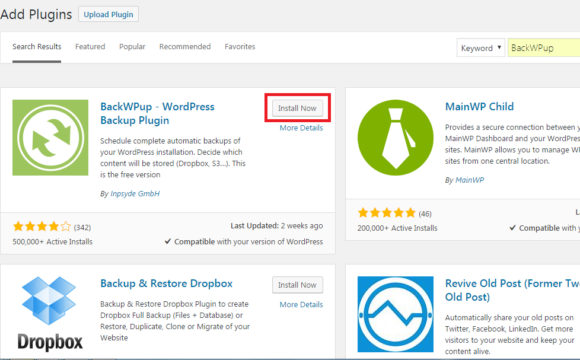Click Backup & Restore Dropbox description text
Viewport: 580px width, 360px height.
point(175,321)
